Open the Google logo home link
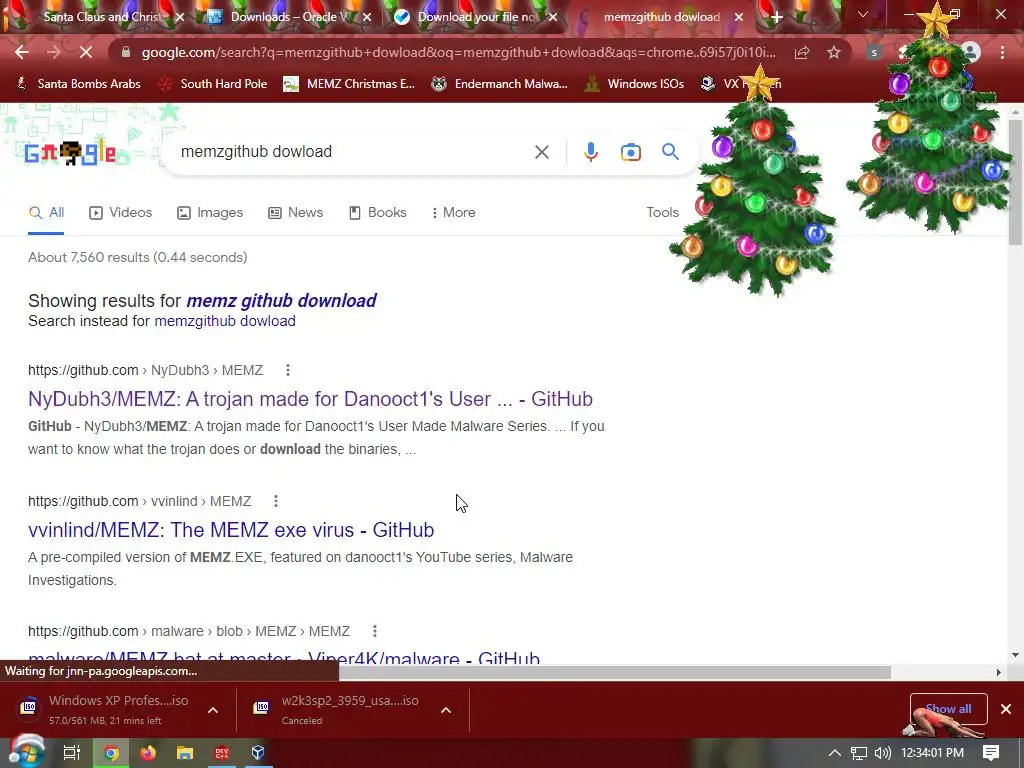1024x768 pixels. [x=71, y=153]
